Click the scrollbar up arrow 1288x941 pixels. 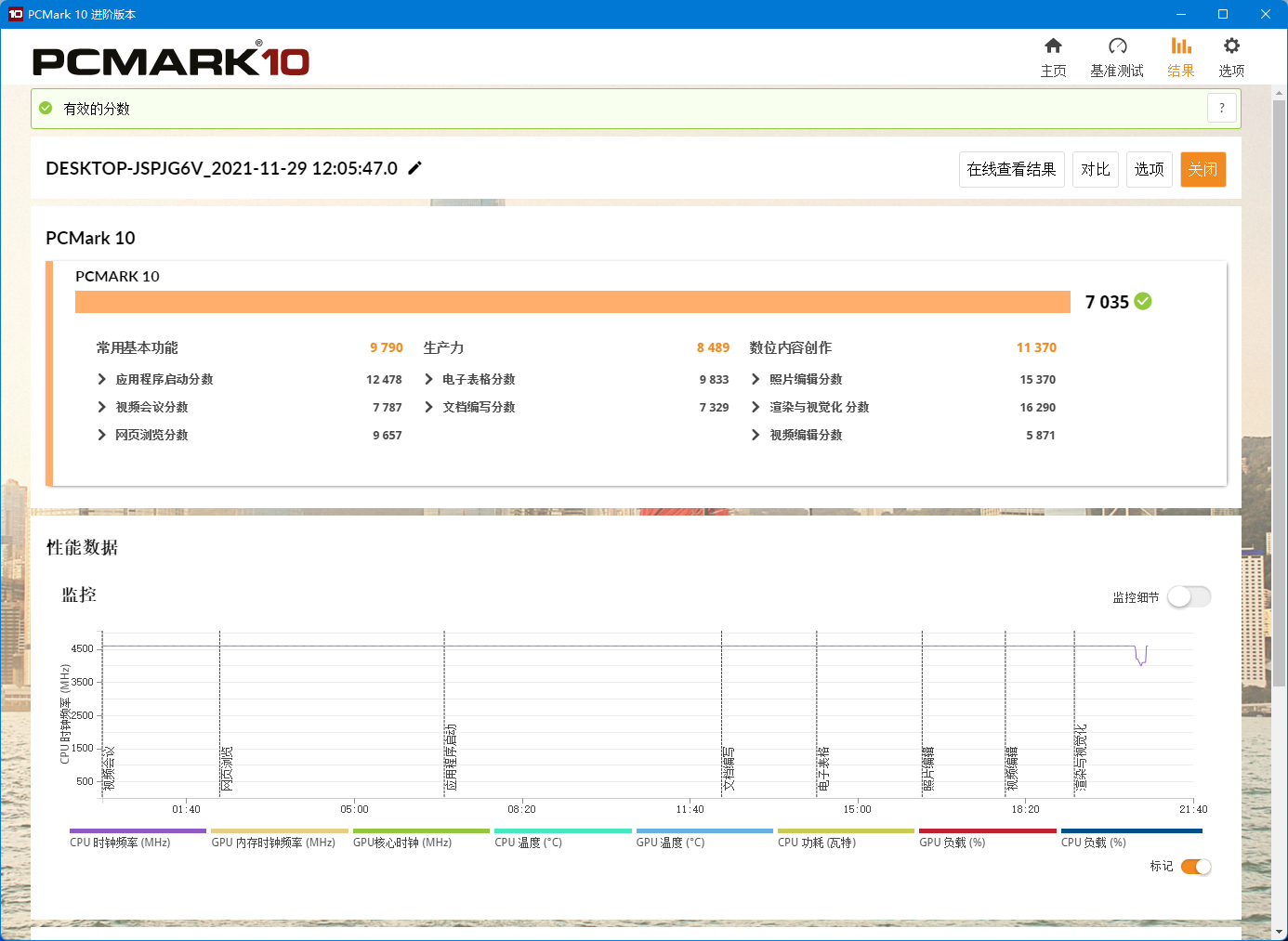pyautogui.click(x=1280, y=92)
